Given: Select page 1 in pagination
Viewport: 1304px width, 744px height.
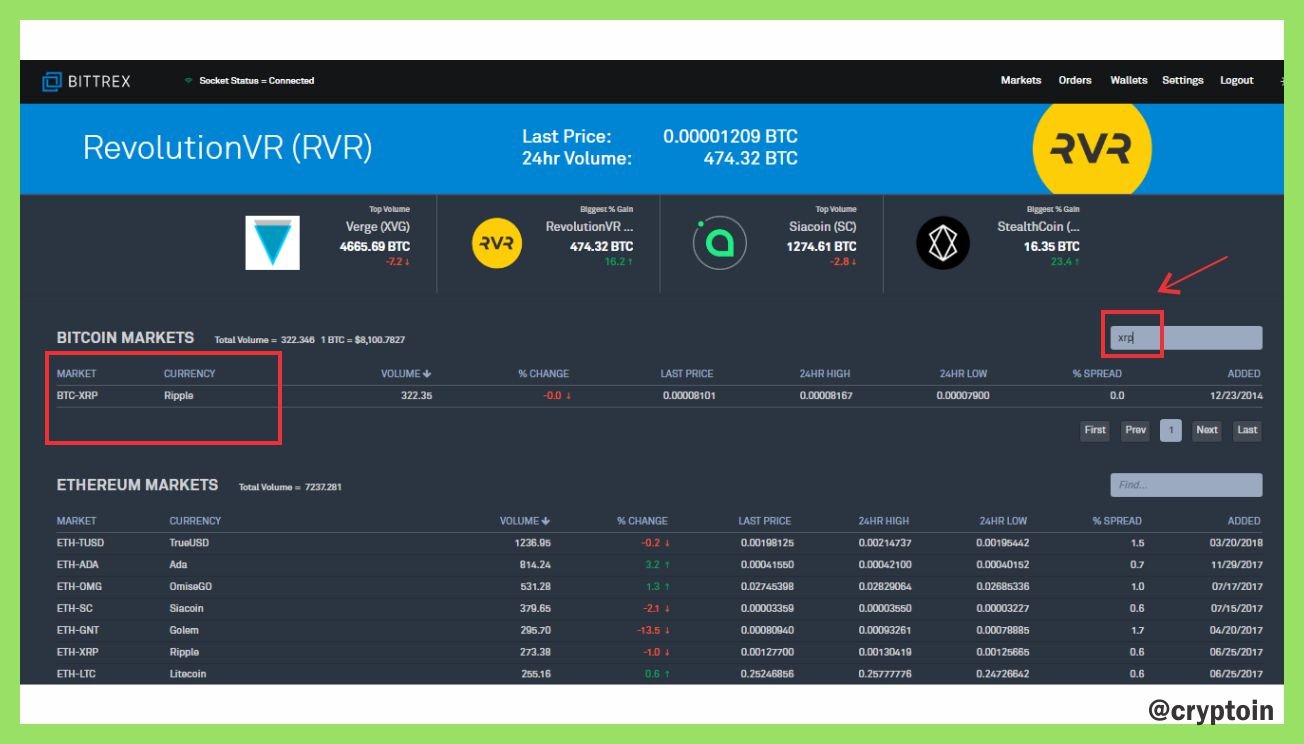Looking at the screenshot, I should [x=1171, y=430].
